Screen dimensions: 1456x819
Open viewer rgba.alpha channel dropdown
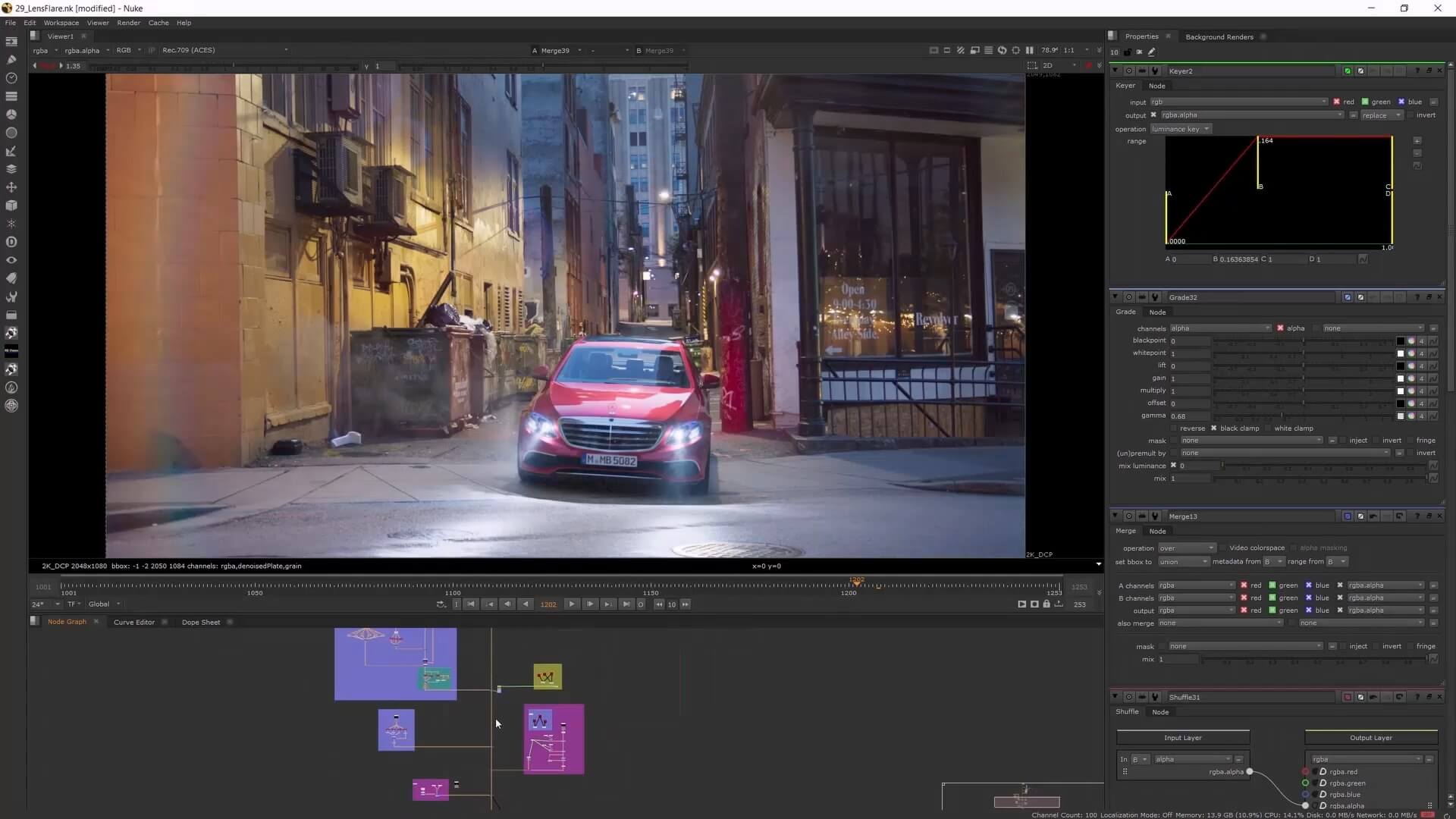pyautogui.click(x=86, y=51)
